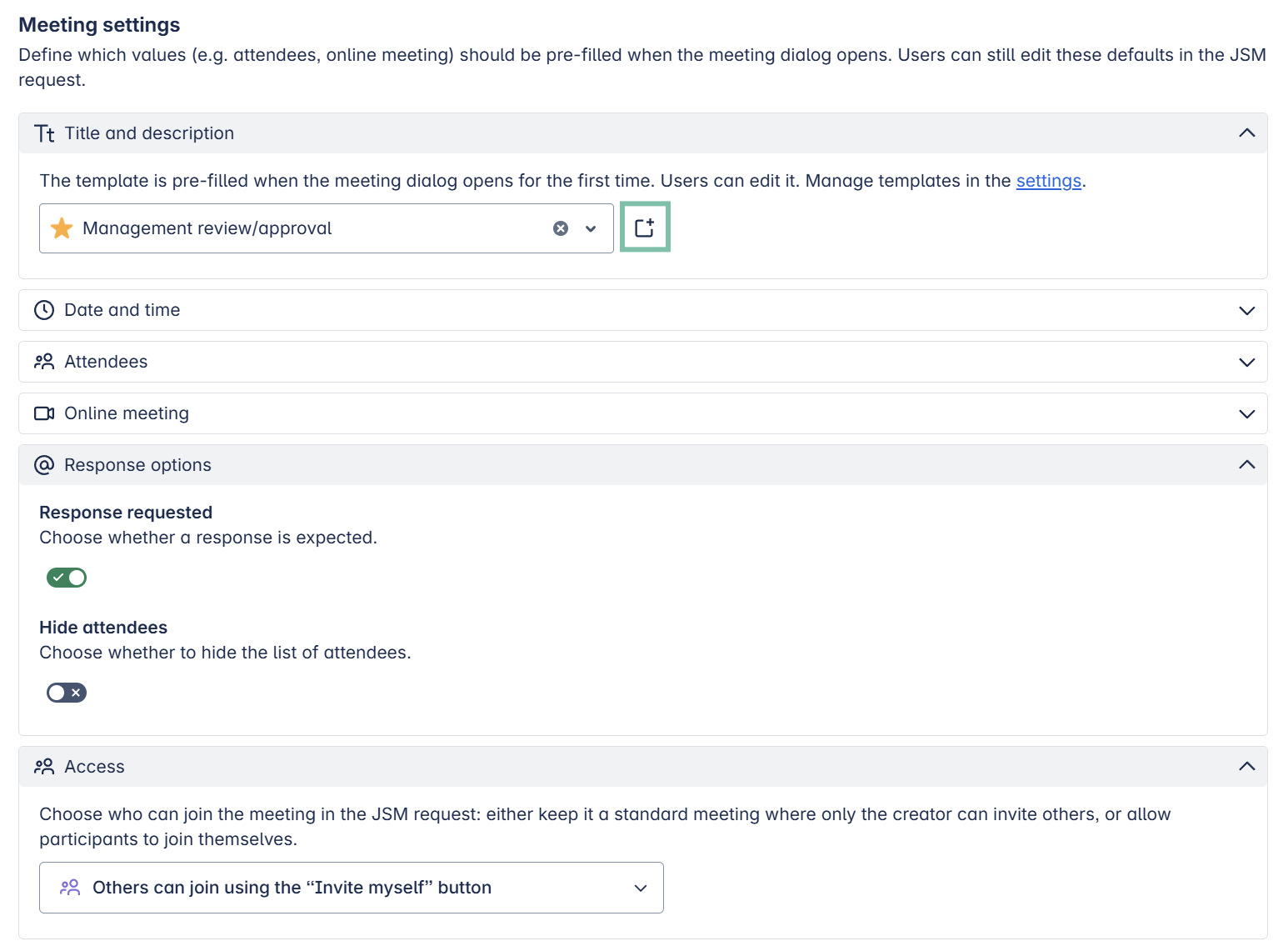Open the template dropdown arrow

[x=591, y=228]
